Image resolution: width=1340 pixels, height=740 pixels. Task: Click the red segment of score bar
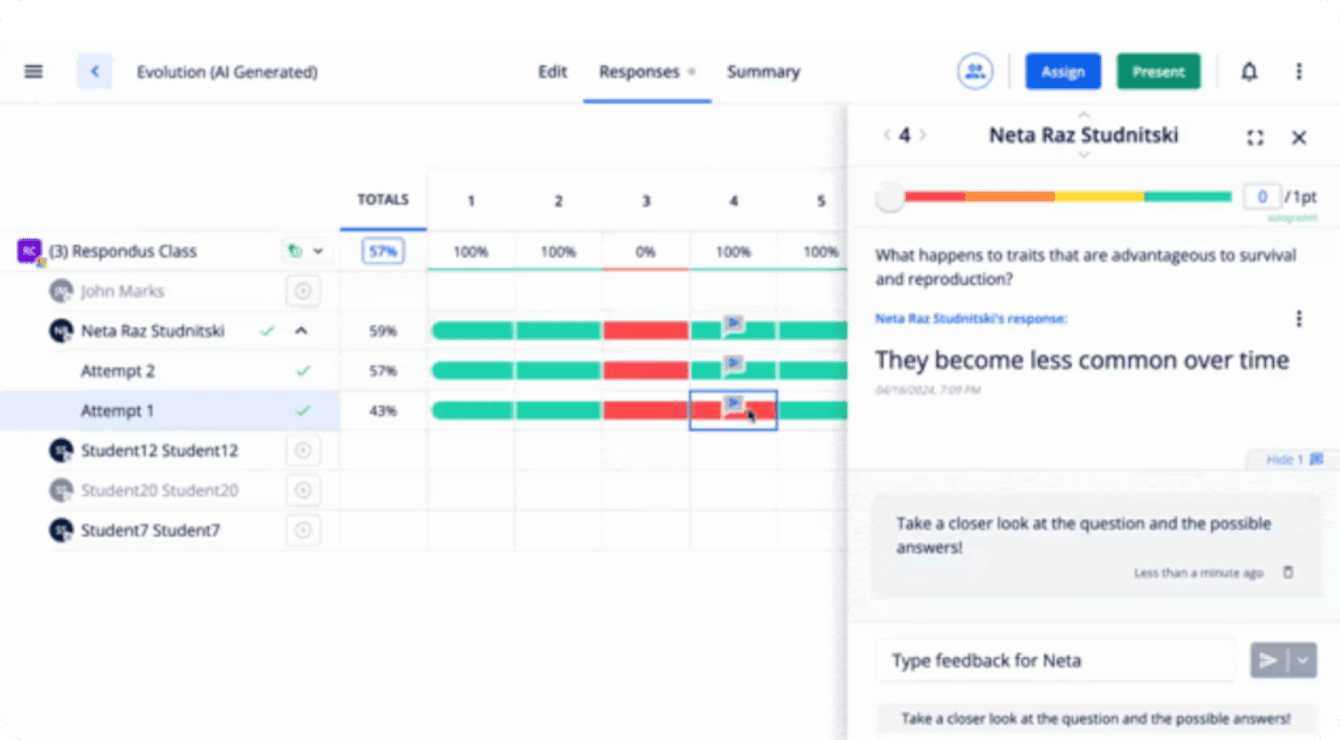(934, 197)
